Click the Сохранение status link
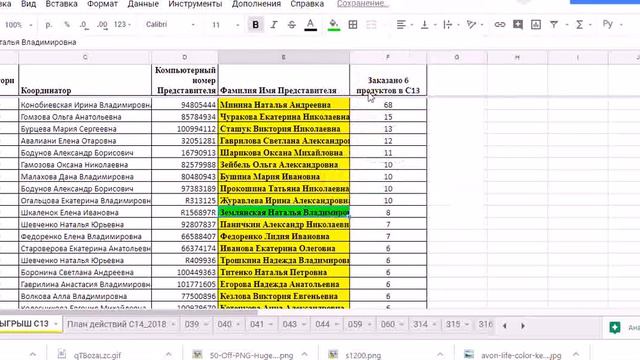Screen dimensions: 640x360 point(363,4)
